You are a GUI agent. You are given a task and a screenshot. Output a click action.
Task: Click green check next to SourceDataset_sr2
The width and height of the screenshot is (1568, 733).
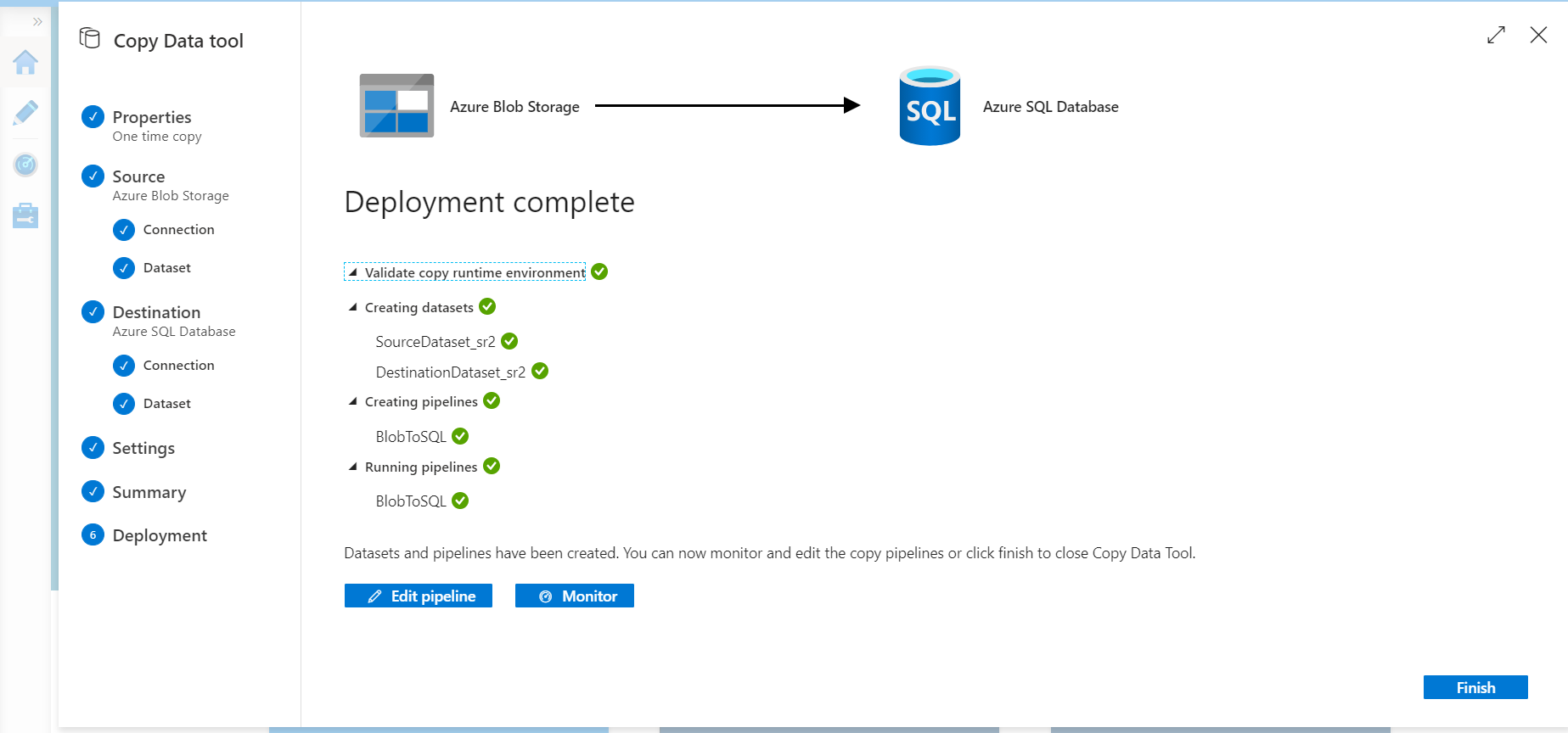(509, 341)
